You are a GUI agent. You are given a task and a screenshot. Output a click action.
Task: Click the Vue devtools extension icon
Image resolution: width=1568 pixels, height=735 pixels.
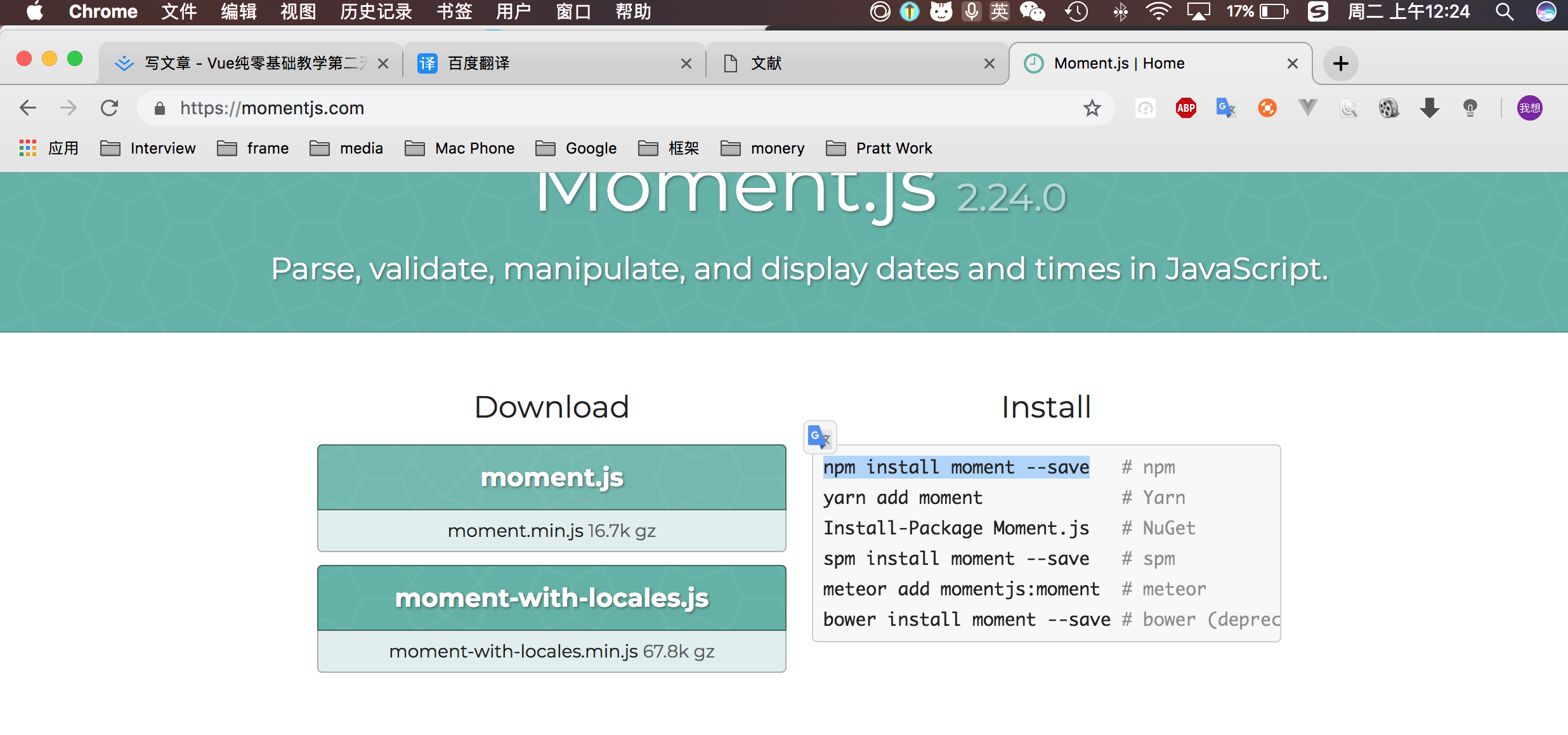tap(1307, 109)
